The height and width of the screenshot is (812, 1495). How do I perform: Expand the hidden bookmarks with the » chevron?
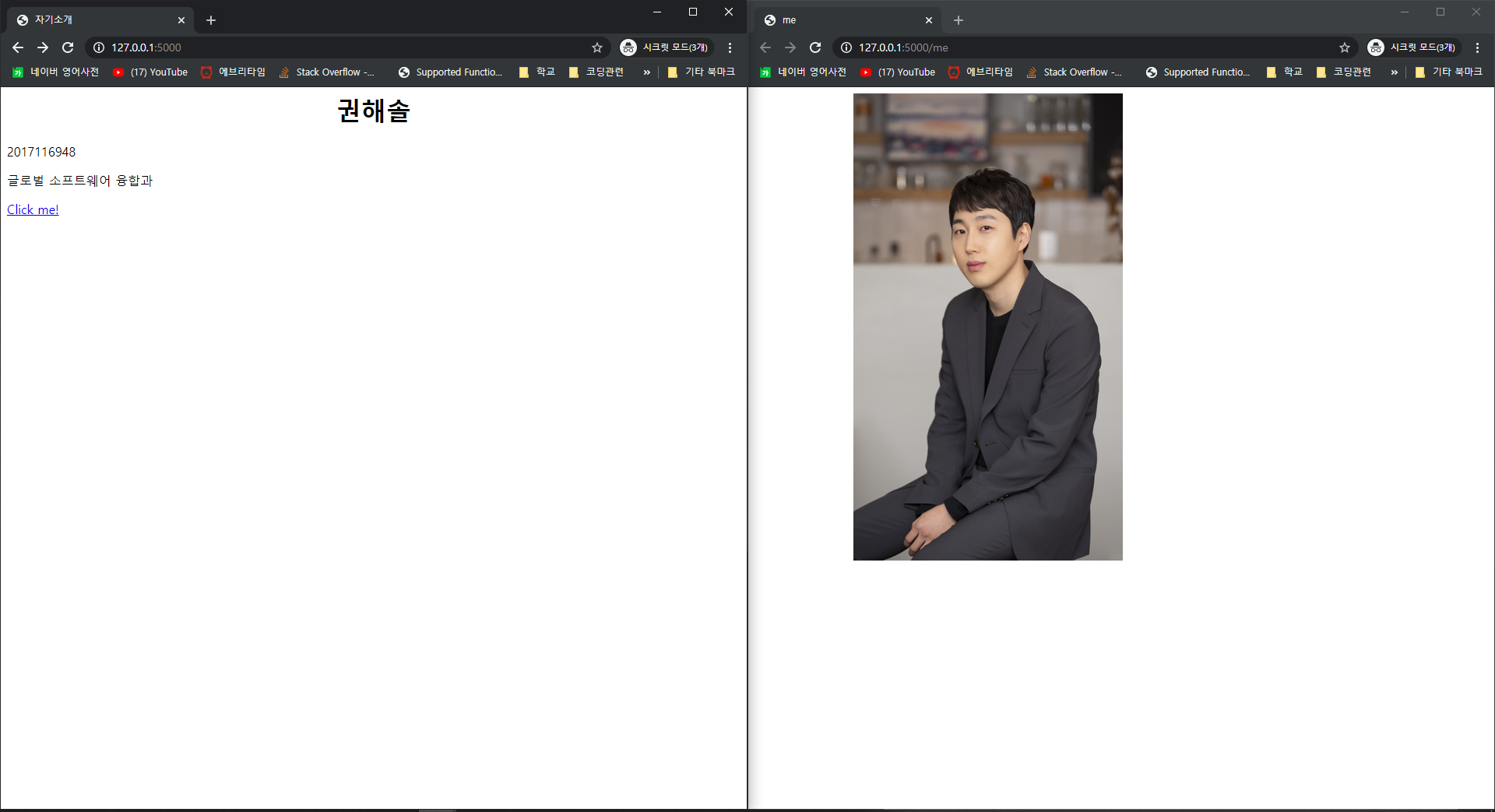tap(646, 72)
